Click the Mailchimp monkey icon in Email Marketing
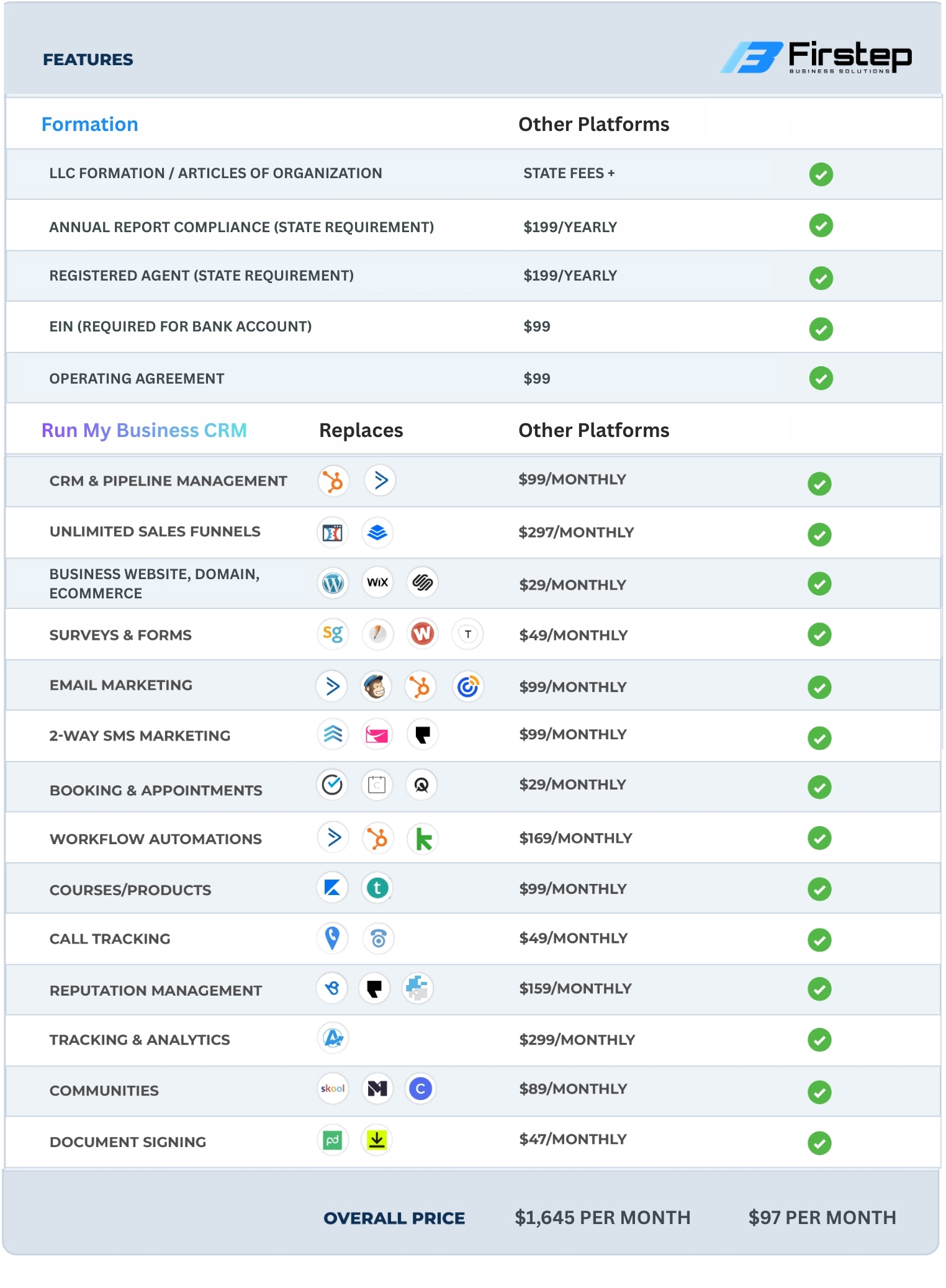946x1288 pixels. click(x=376, y=687)
